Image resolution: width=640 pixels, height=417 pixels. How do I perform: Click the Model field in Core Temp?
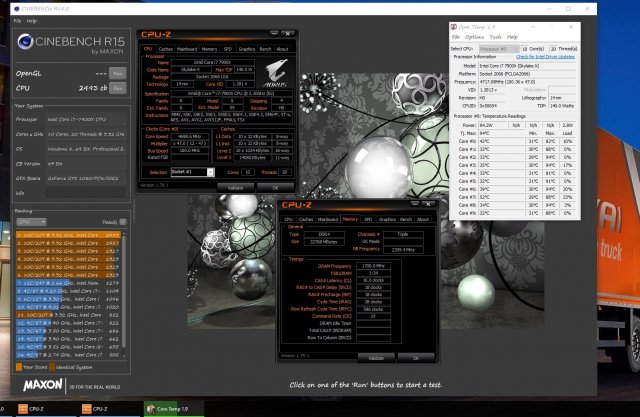point(527,66)
